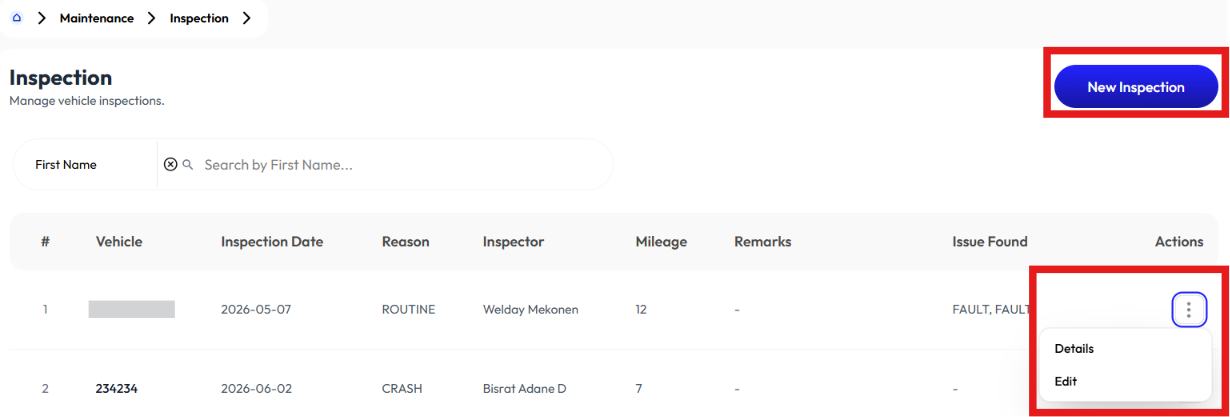The image size is (1230, 417).
Task: Select vehicle 234234 in the second row
Action: (x=116, y=388)
